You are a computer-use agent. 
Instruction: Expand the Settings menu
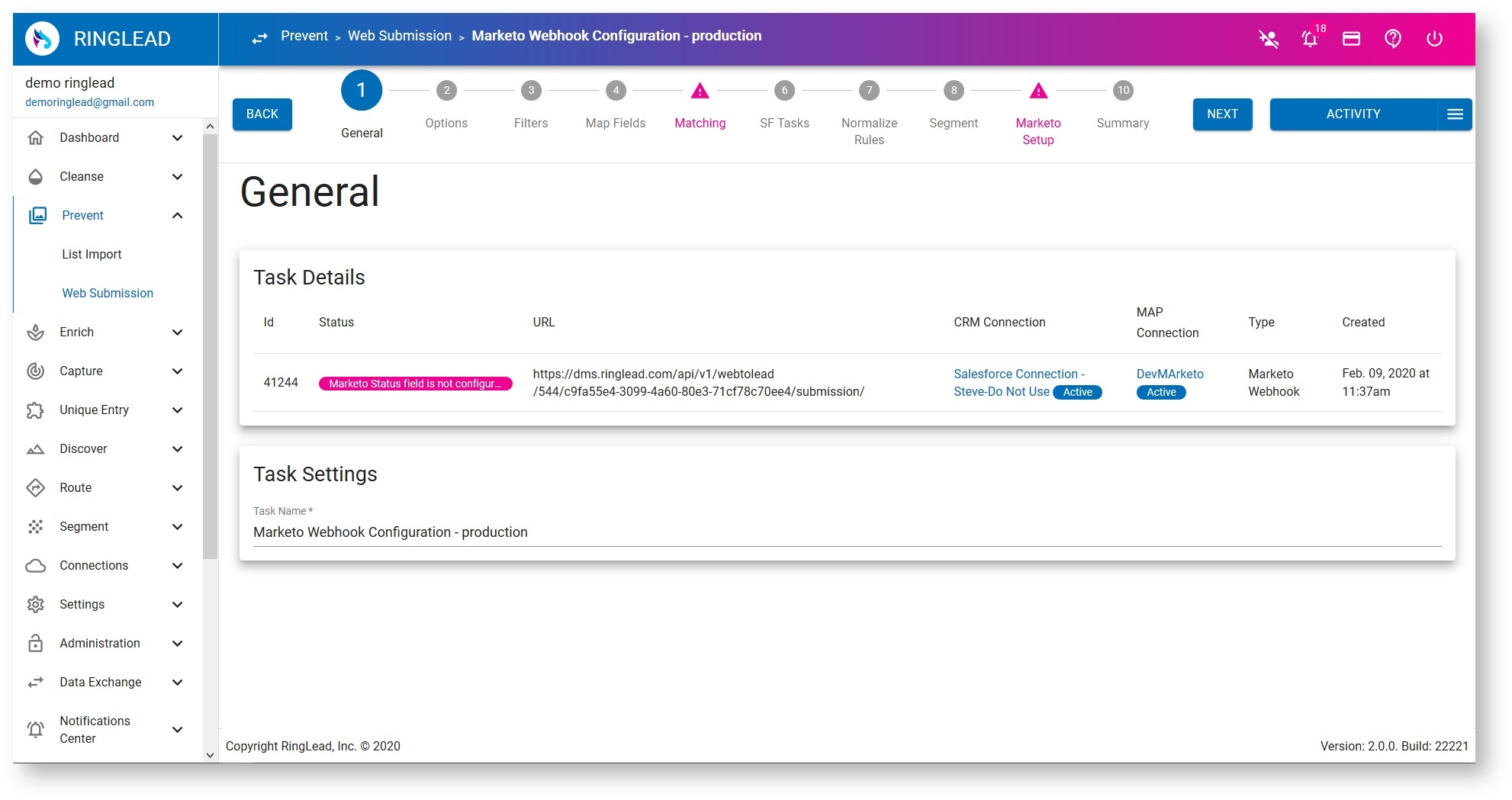point(178,605)
